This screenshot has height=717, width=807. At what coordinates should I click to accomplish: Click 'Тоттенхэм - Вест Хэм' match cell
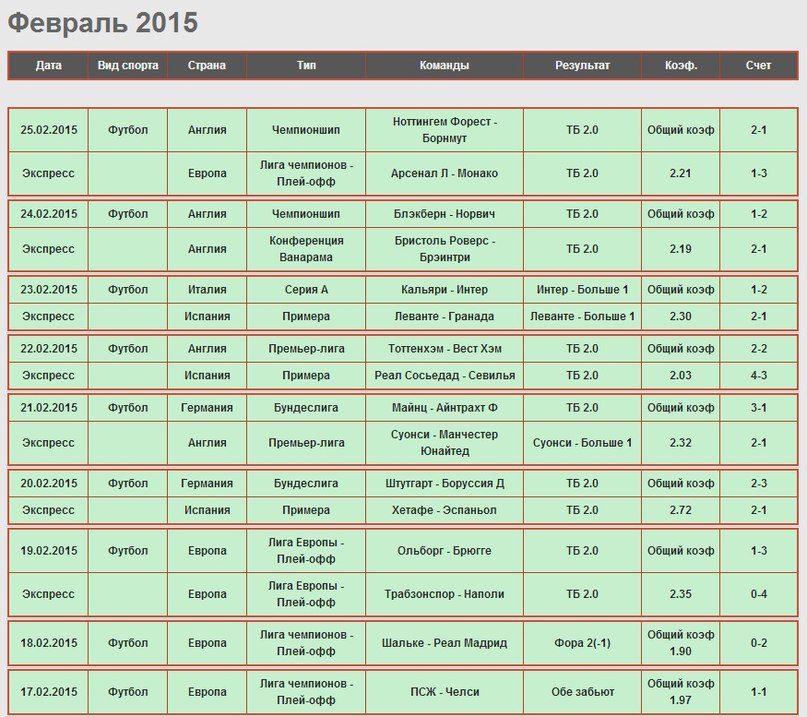444,349
